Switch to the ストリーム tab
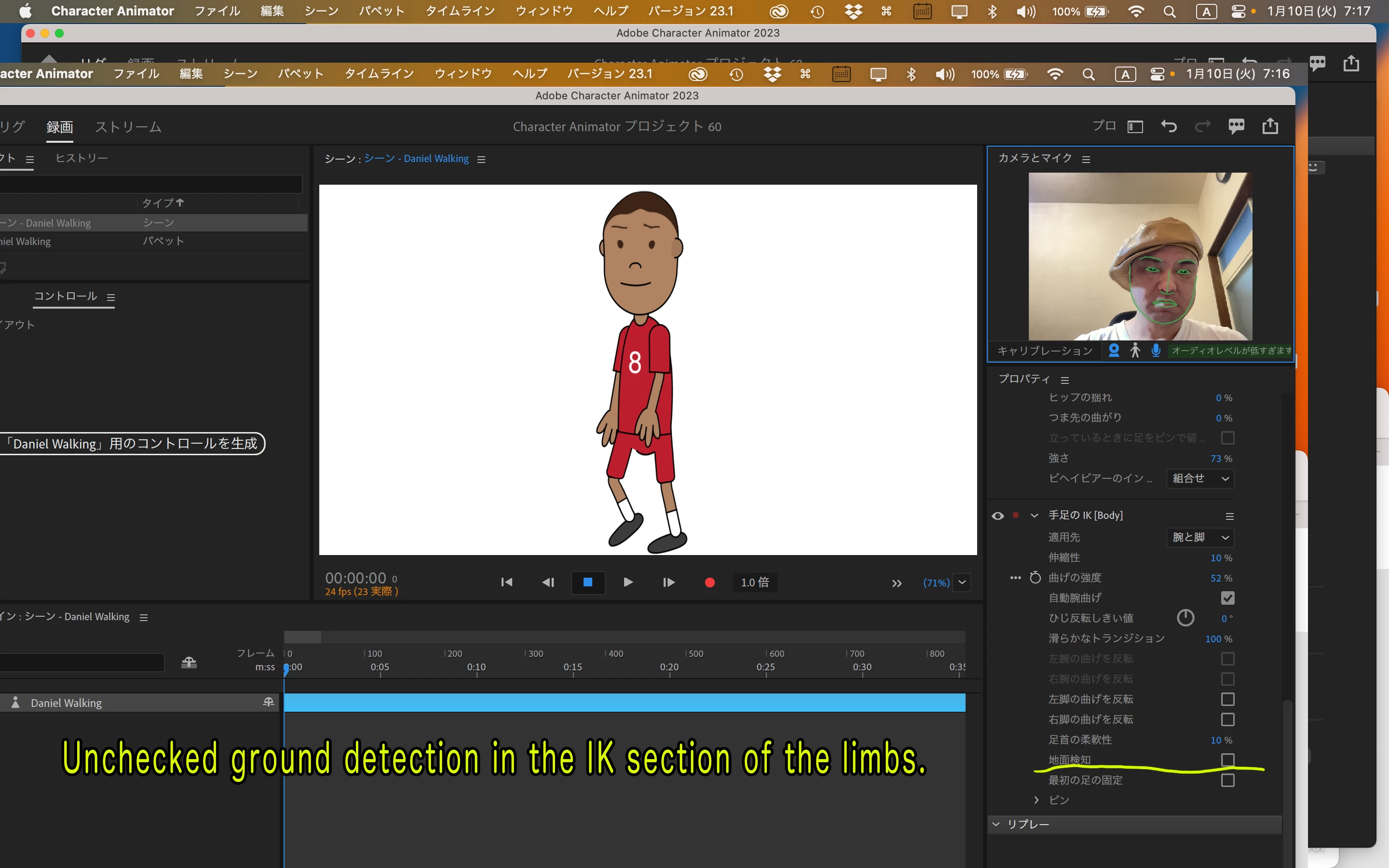This screenshot has width=1389, height=868. click(128, 127)
